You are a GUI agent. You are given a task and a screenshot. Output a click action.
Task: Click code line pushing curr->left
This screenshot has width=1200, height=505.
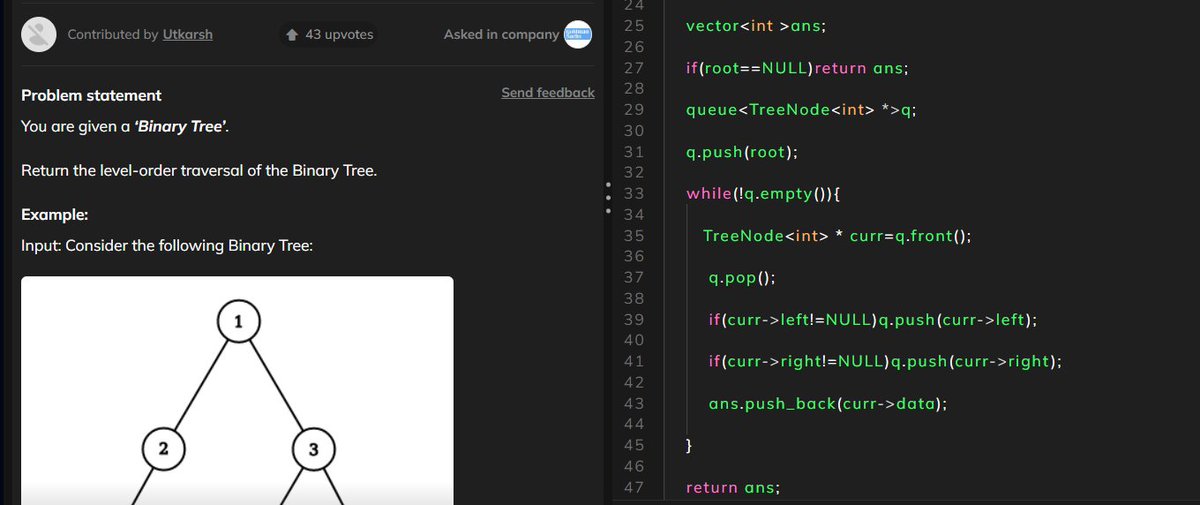pos(872,319)
